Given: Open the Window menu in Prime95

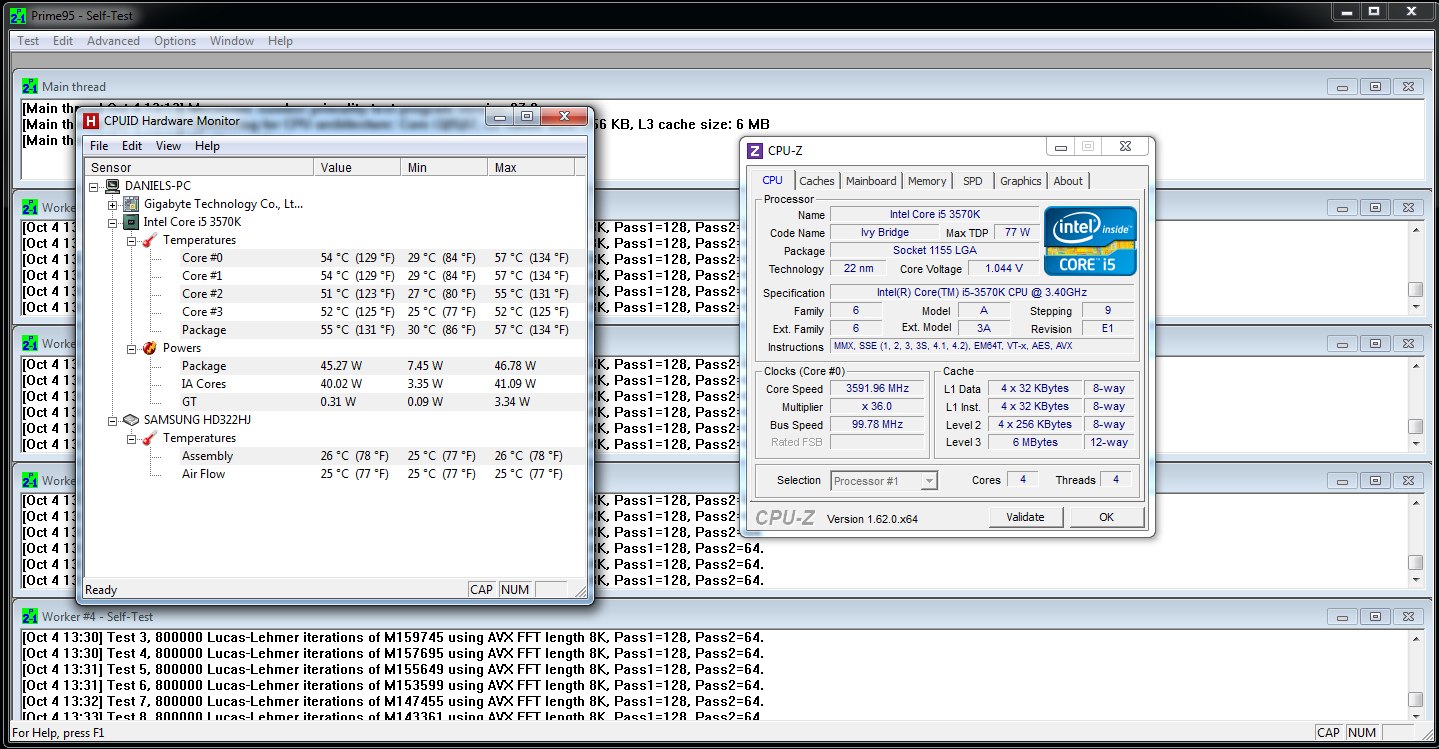Looking at the screenshot, I should coord(232,41).
